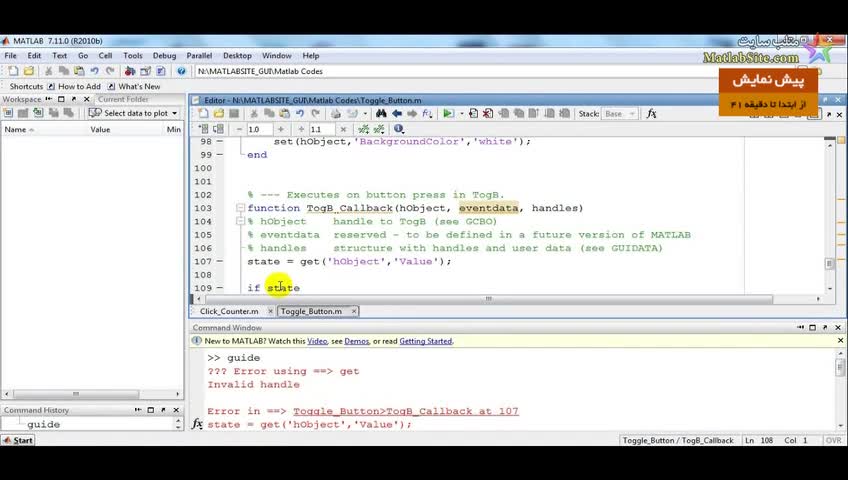Toggle breakpoint dash at line 99
Screen dimensions: 848x480
220,155
